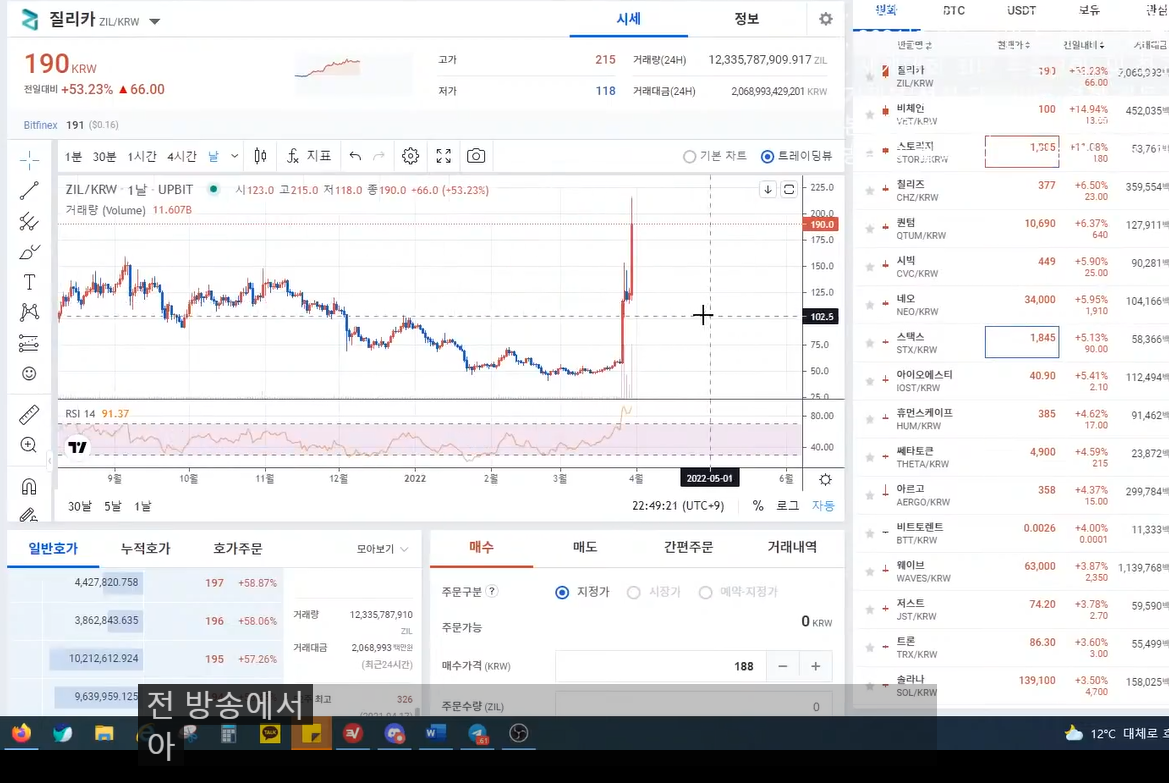Switch to the 정보 tab
This screenshot has height=783, width=1169.
746,19
